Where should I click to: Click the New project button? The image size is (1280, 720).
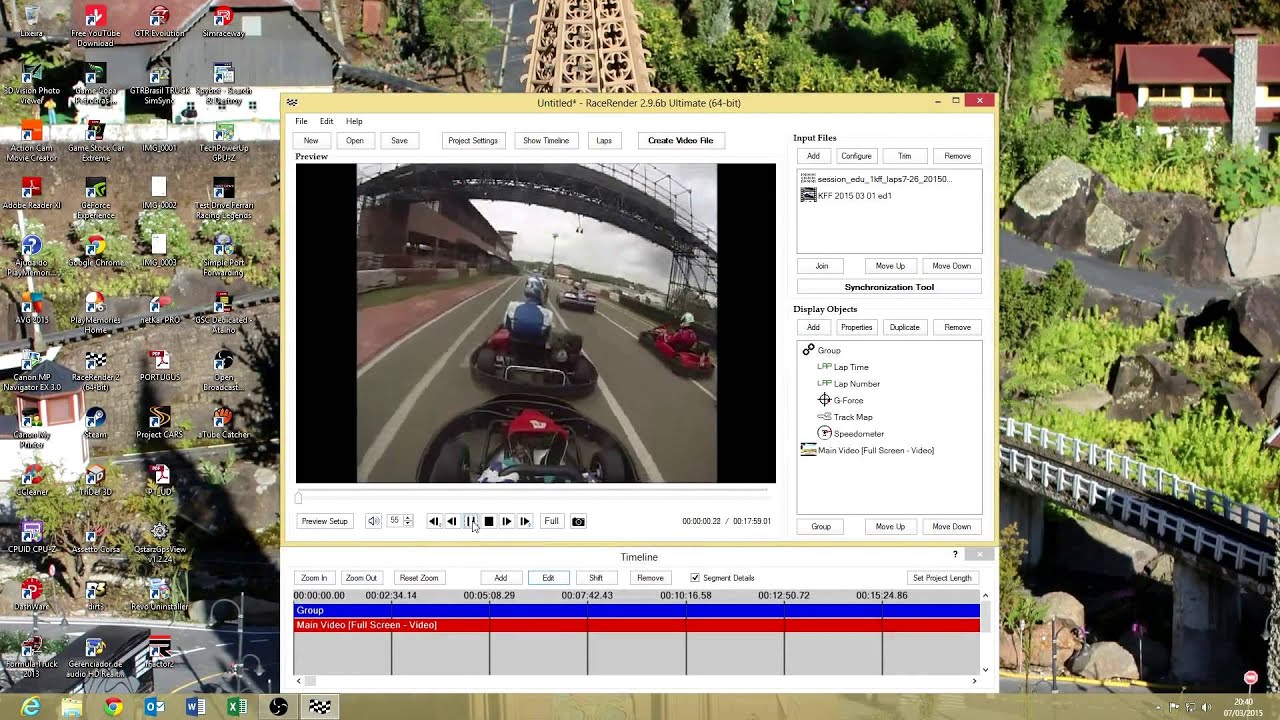[x=311, y=140]
